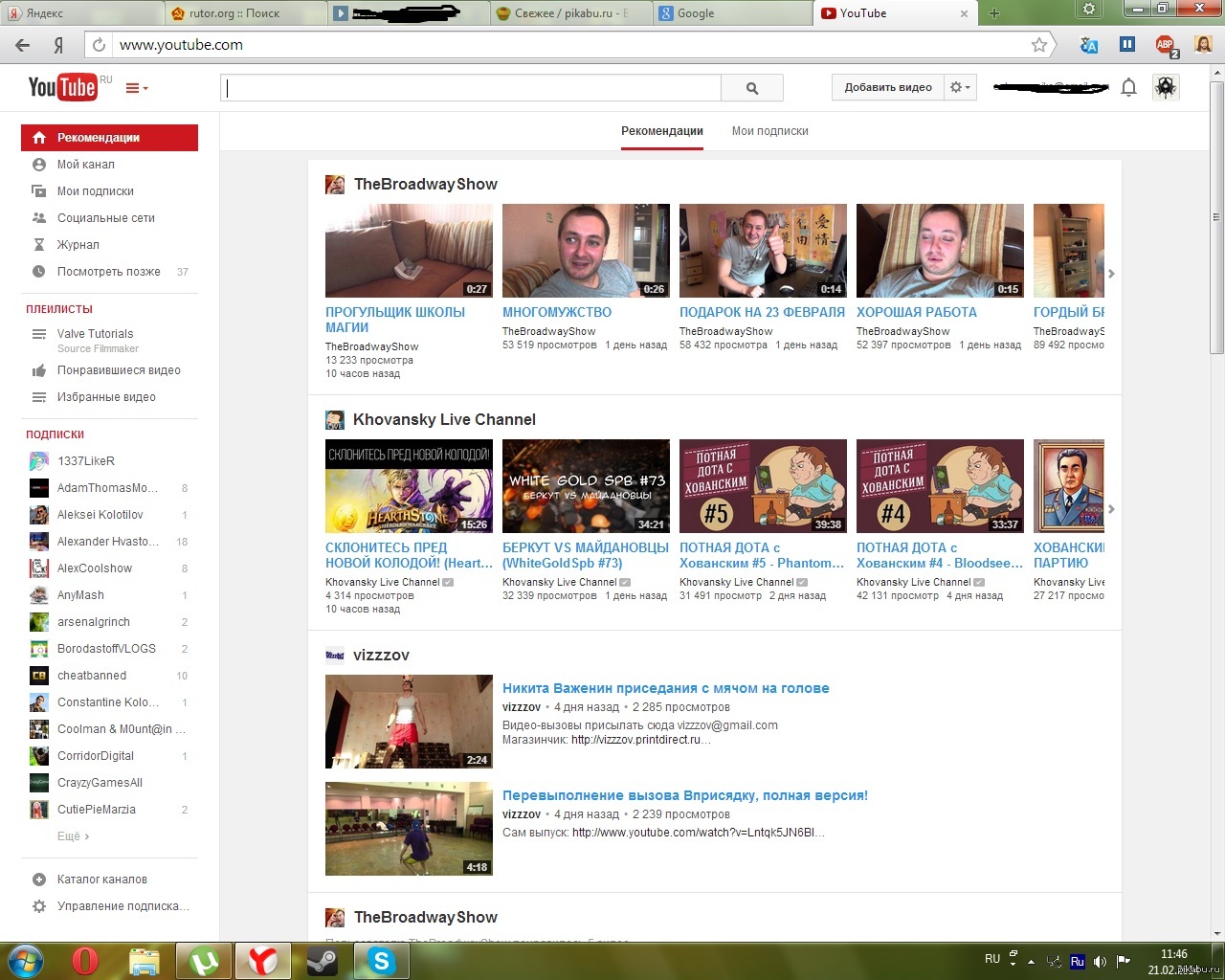Viewport: 1225px width, 980px height.
Task: Click the AnyMash channel avatar icon
Action: (x=39, y=595)
